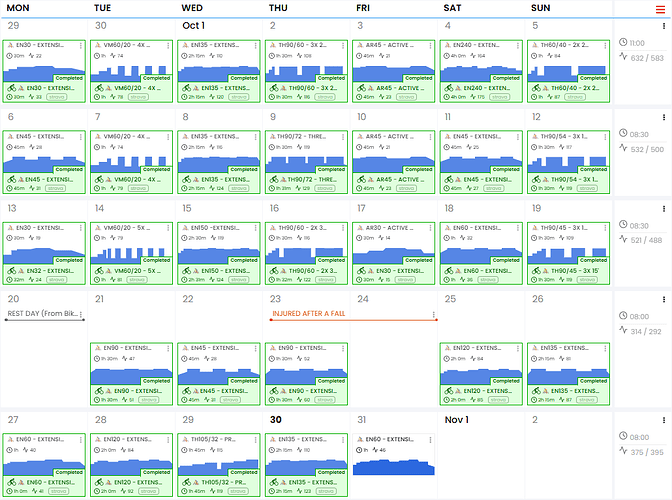Viewport: 672px width, 500px height.
Task: Click the kebab menu on October 4 EN240 workout
Action: 521,46
